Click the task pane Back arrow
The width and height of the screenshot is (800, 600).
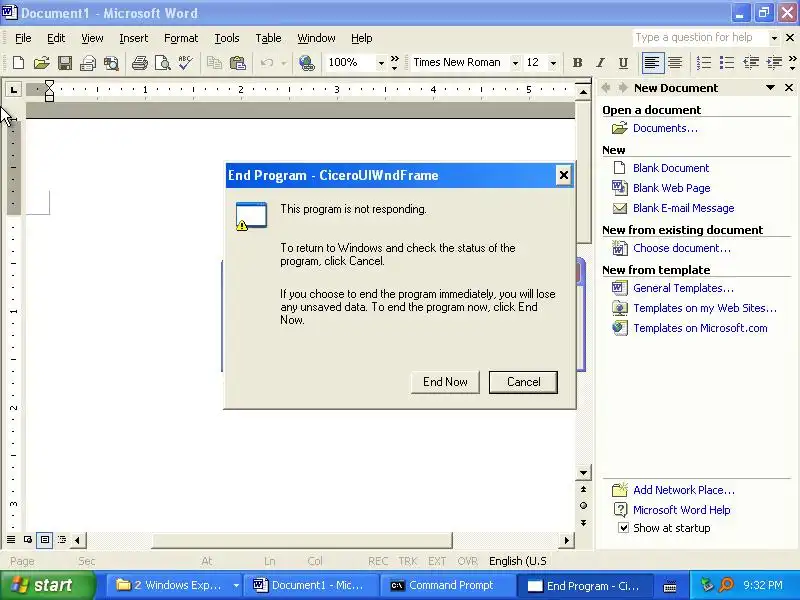(606, 88)
